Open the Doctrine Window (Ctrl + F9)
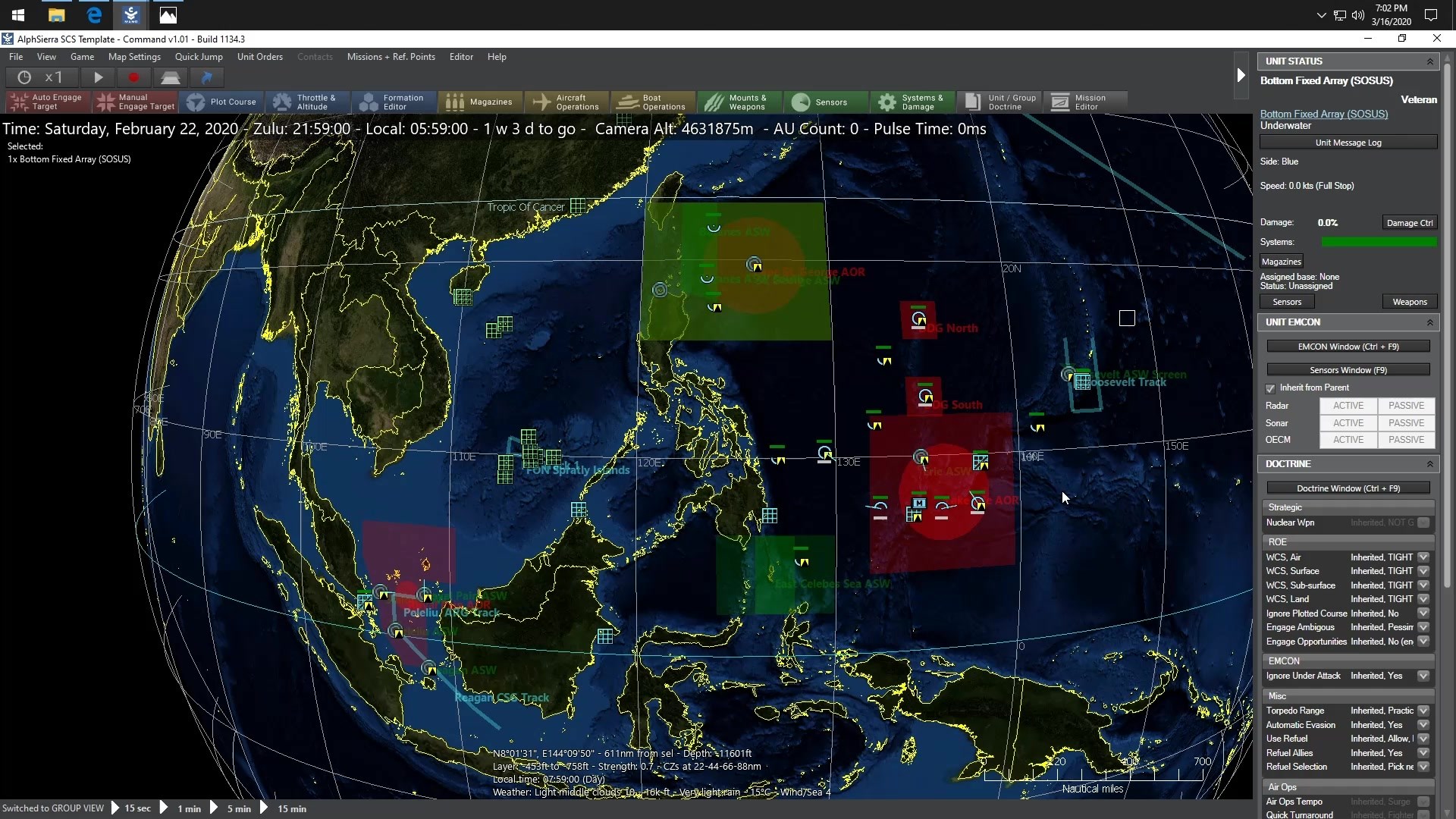Screen dimensions: 1456x819 pos(1348,488)
